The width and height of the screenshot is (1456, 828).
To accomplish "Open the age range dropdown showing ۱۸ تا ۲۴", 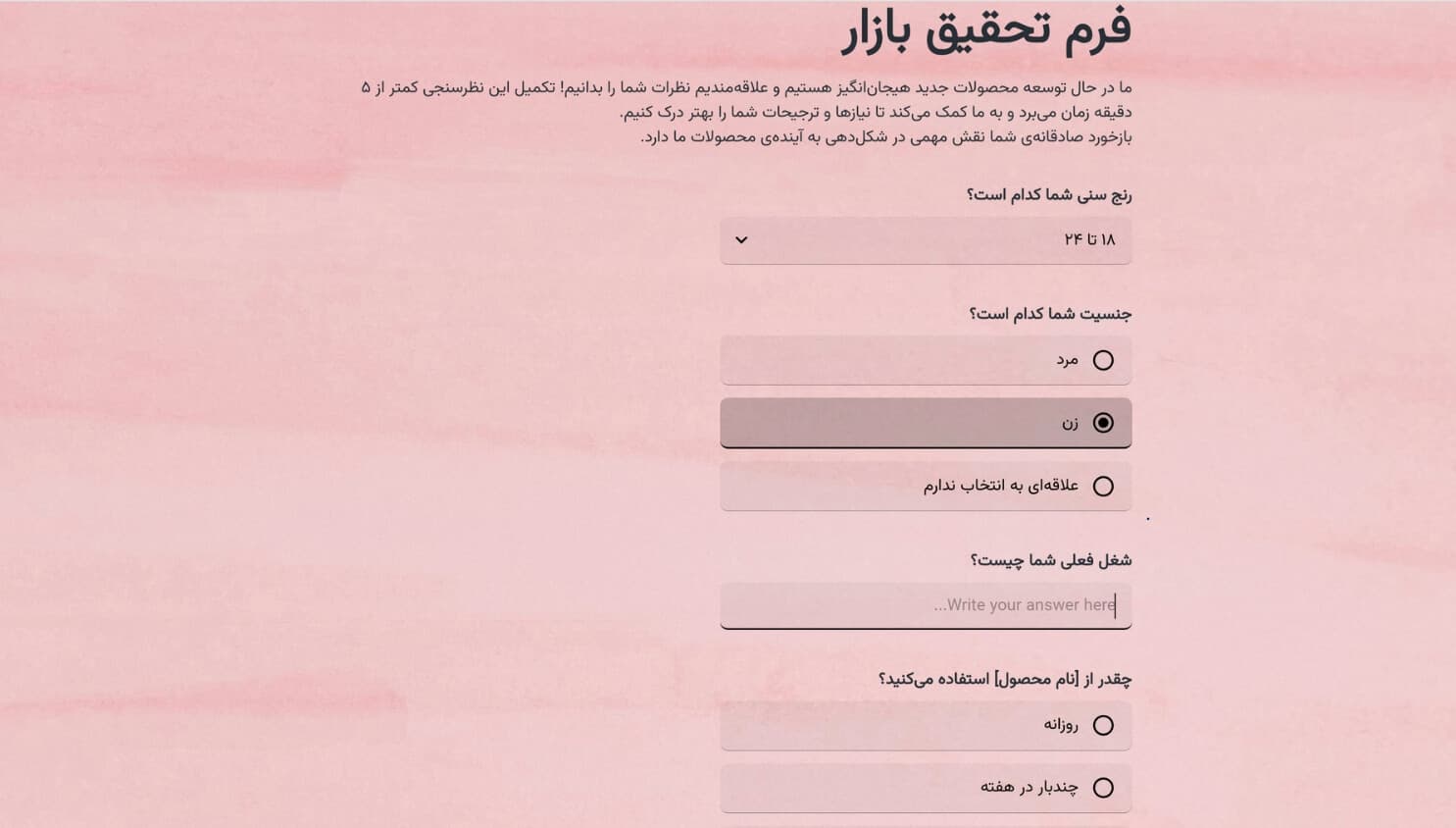I will pyautogui.click(x=926, y=240).
